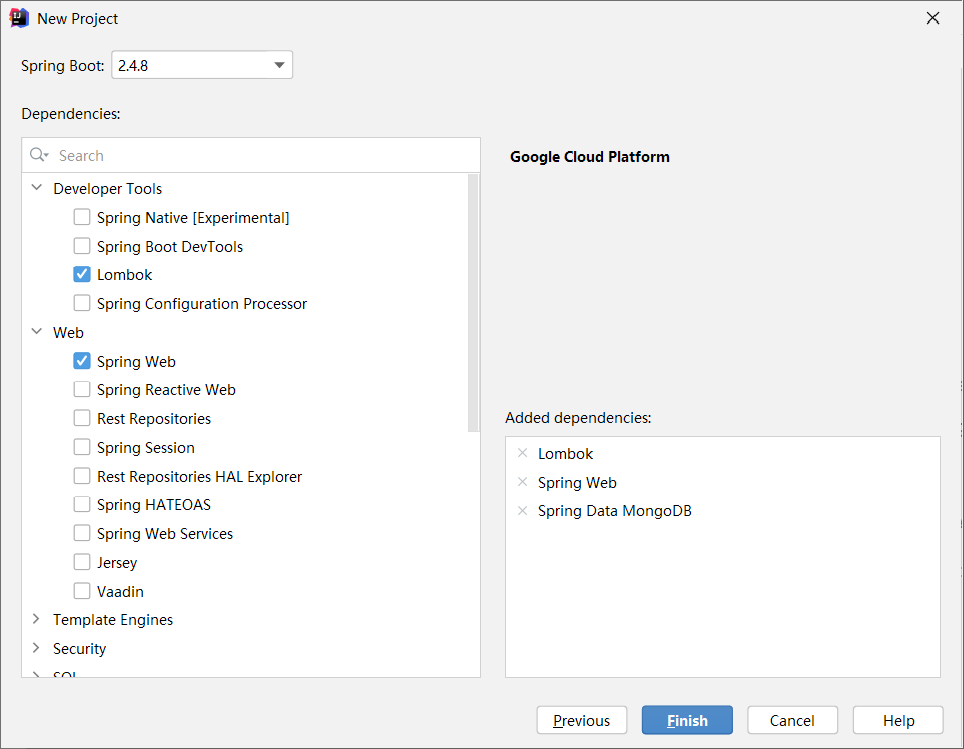This screenshot has width=964, height=749.
Task: Select the Developer Tools tree label
Action: point(108,189)
